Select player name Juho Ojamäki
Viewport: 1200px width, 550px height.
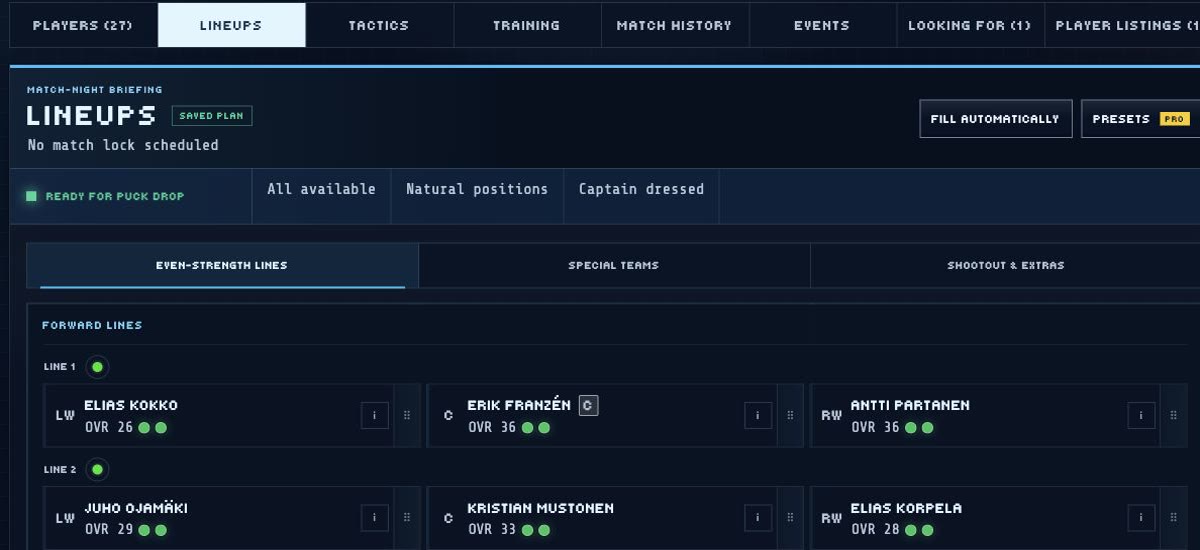tap(136, 508)
